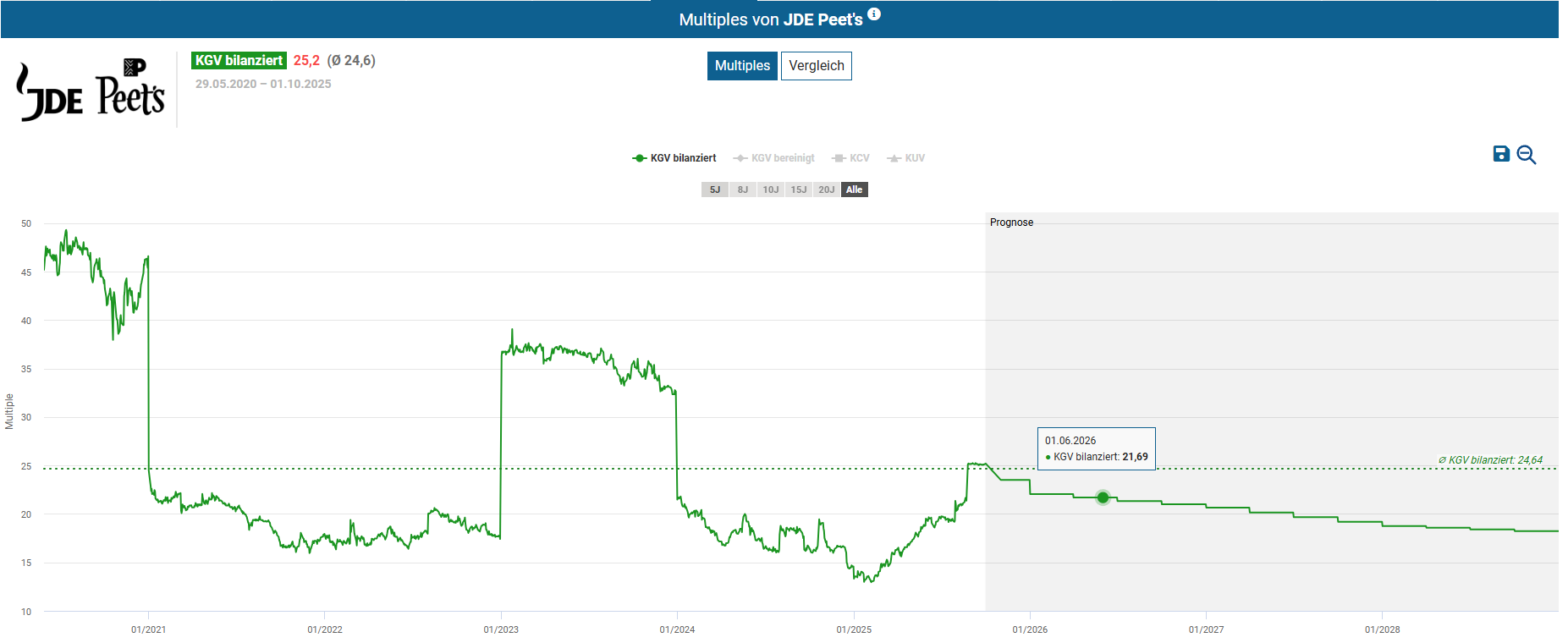Click the info icon beside the title
Screen dimensions: 1568x643
coord(874,14)
